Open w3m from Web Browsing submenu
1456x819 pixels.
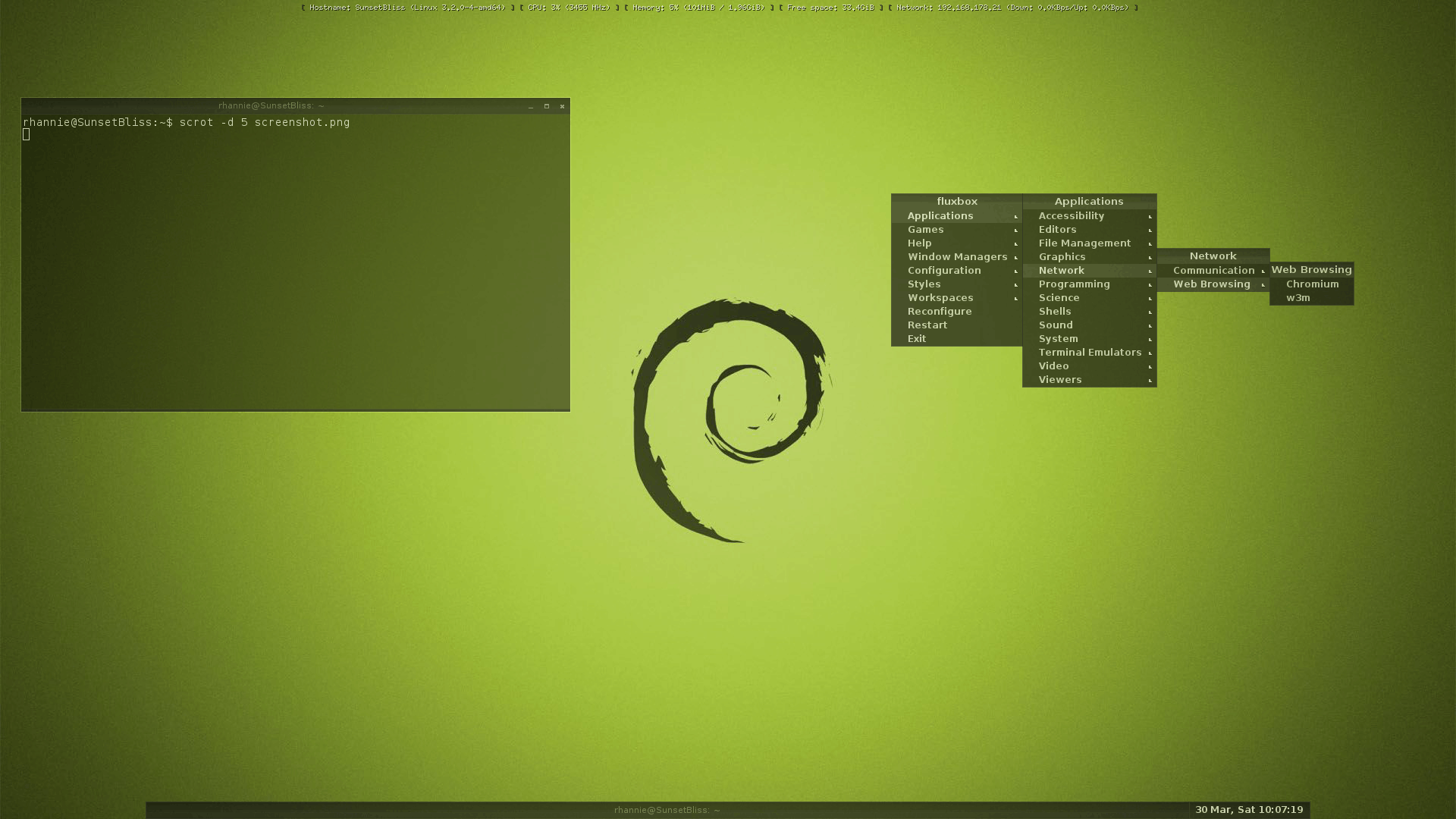[x=1298, y=298]
